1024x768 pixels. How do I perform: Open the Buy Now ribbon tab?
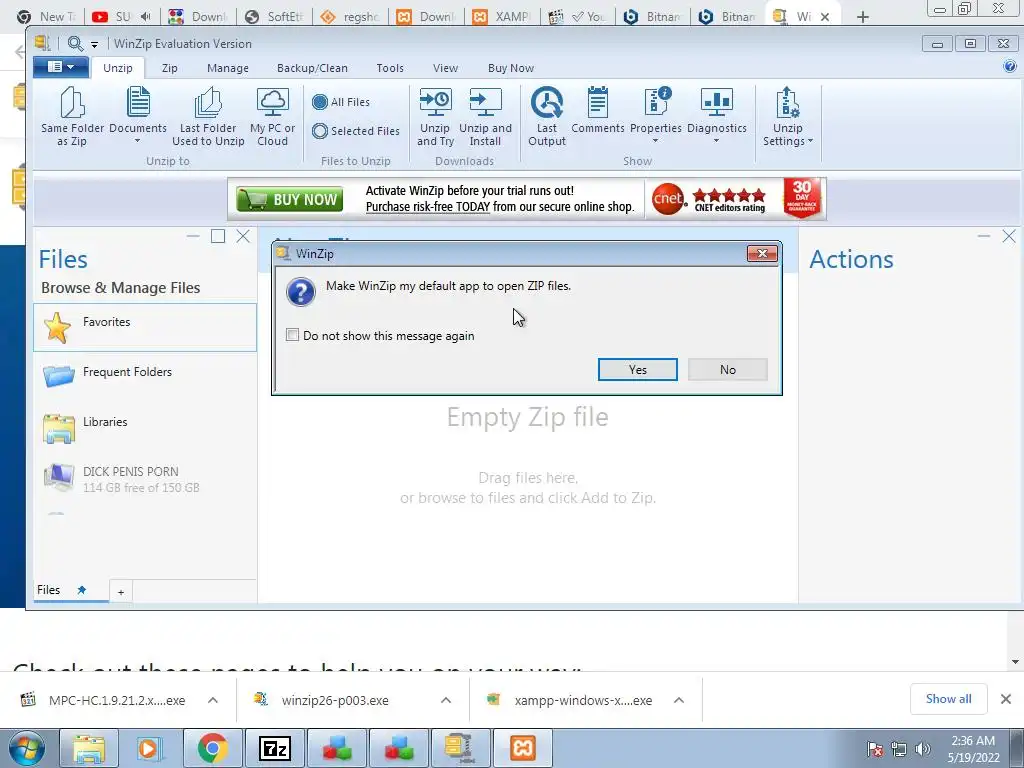tap(511, 68)
